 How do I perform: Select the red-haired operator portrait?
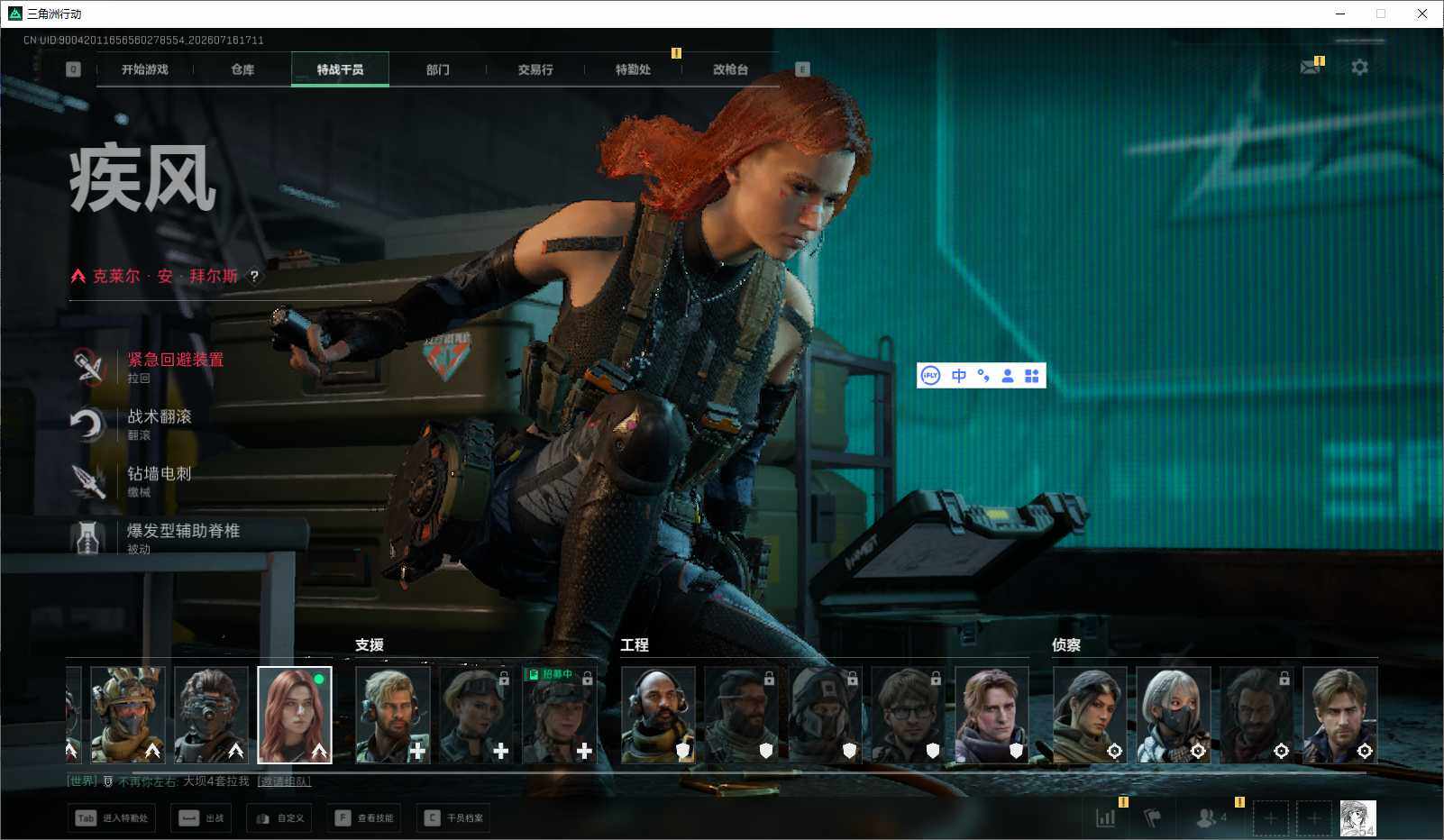point(295,715)
